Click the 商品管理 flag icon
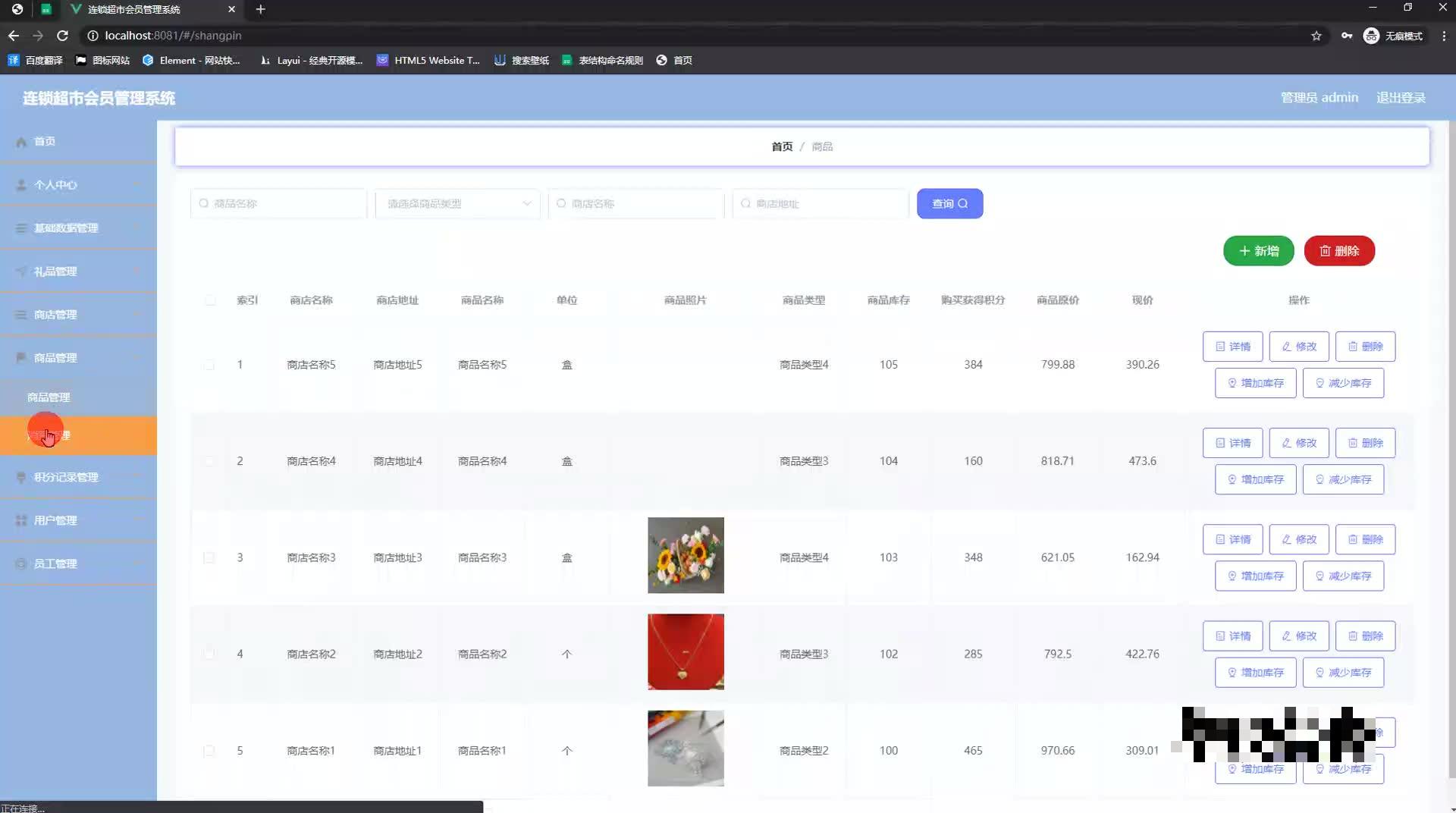 pos(21,358)
